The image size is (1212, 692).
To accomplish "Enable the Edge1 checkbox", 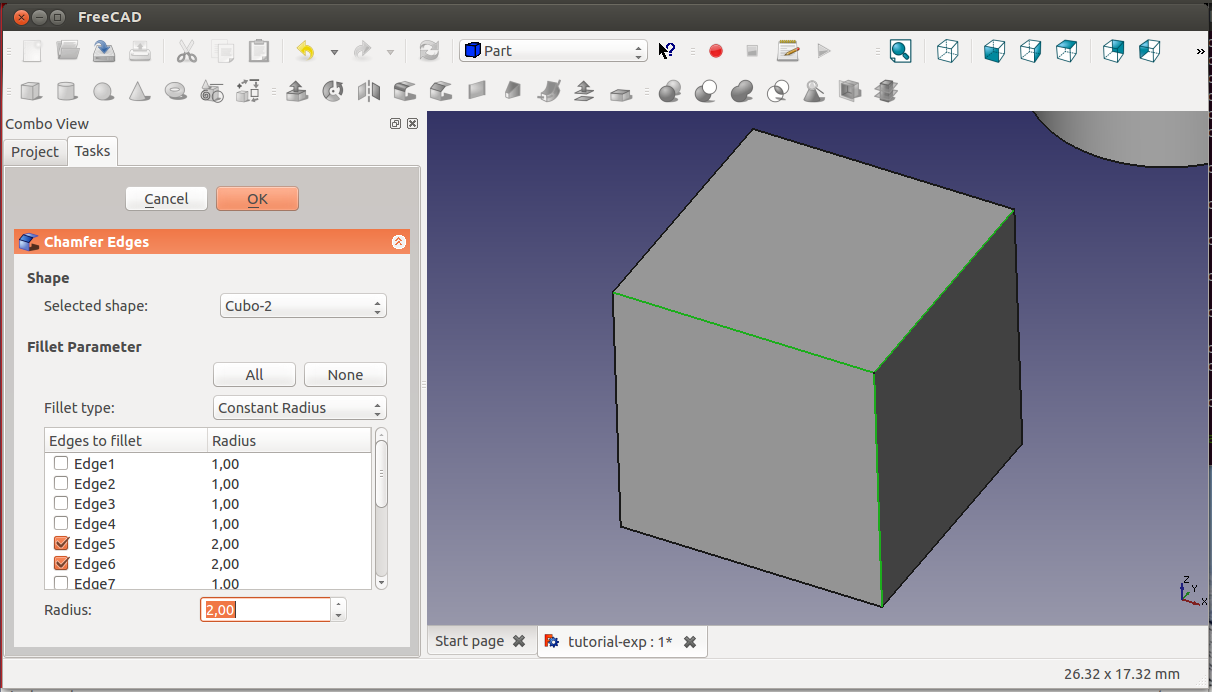I will (61, 464).
